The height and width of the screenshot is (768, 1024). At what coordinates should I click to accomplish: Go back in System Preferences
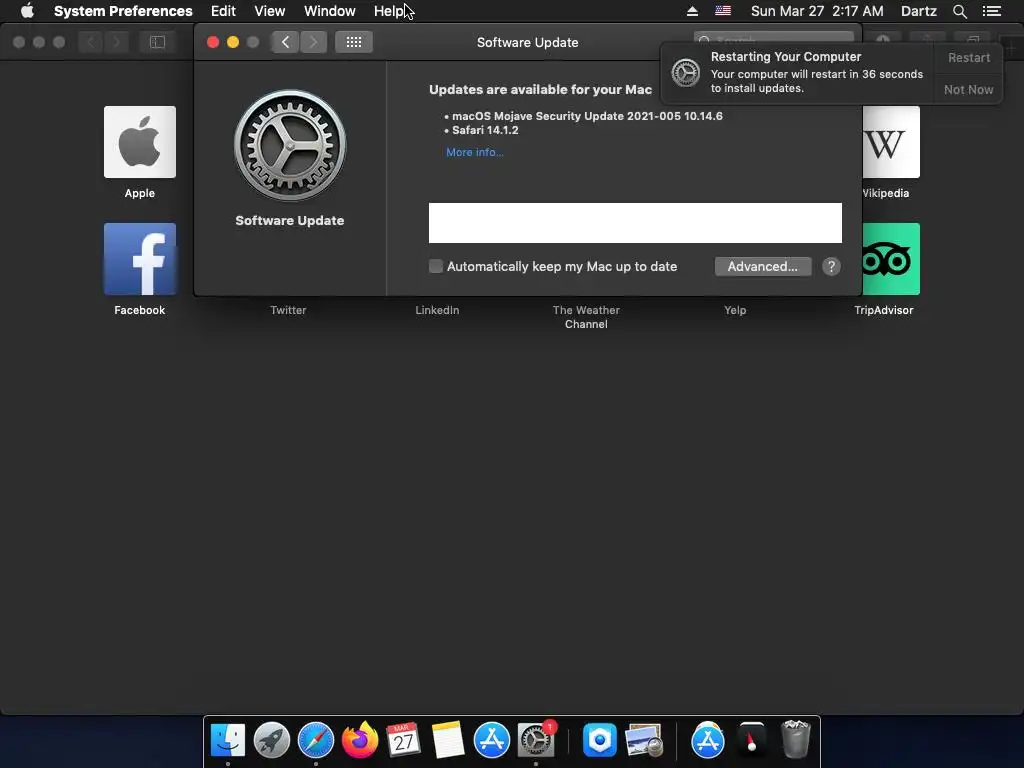pyautogui.click(x=285, y=42)
